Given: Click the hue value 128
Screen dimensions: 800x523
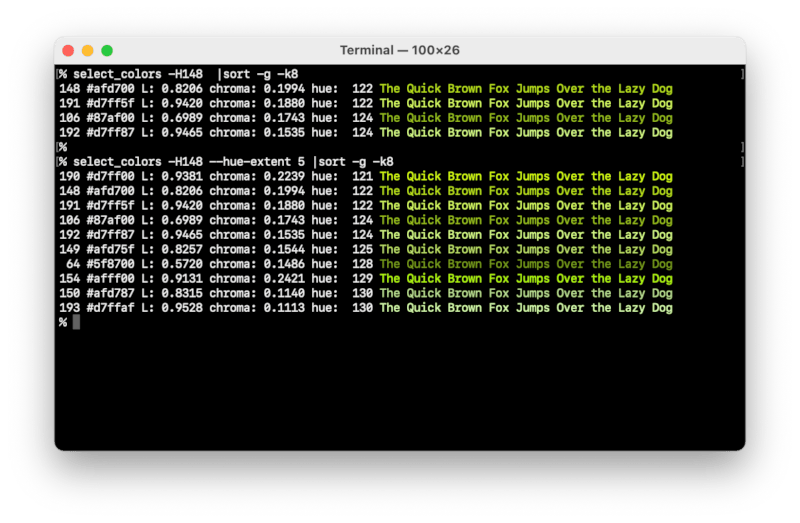Looking at the screenshot, I should click(x=362, y=264).
